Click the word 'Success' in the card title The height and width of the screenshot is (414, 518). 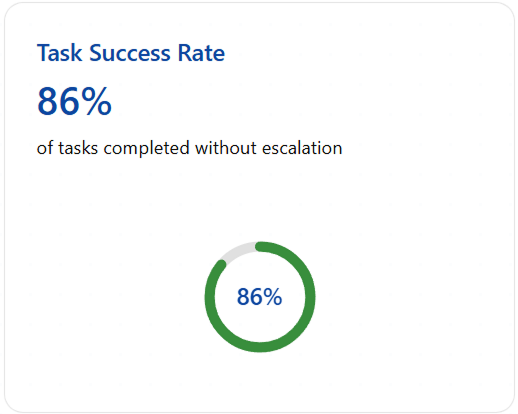(130, 53)
